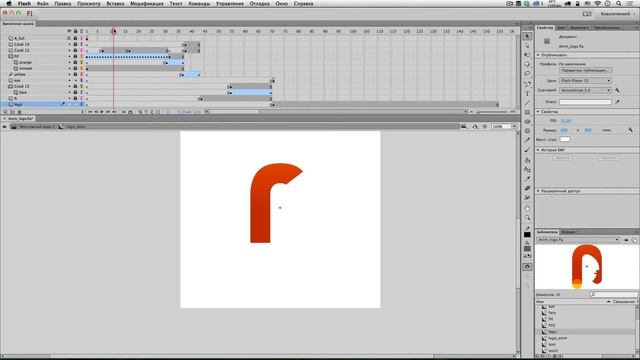Toggle visibility of A_full layer
The width and height of the screenshot is (640, 360).
pyautogui.click(x=69, y=38)
